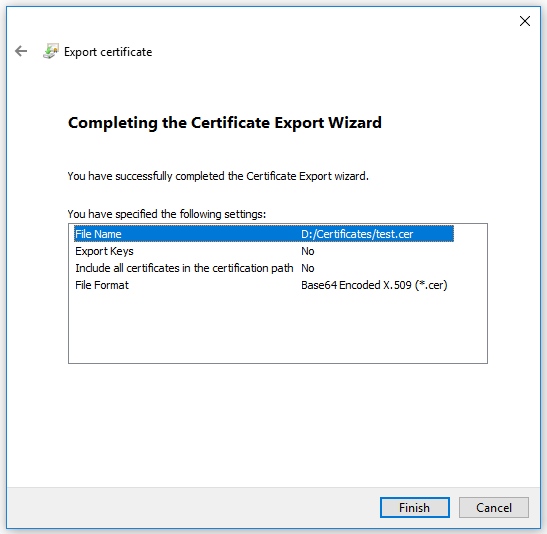Image resolution: width=547 pixels, height=534 pixels.
Task: Click Finish to complete the export
Action: point(414,507)
